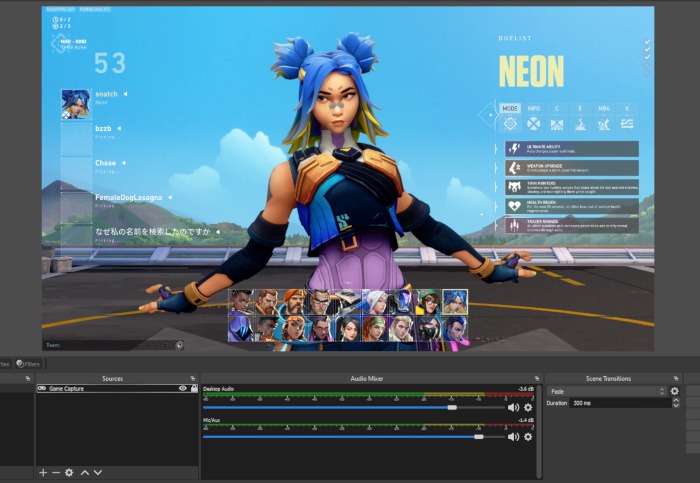Remove selected source with minus icon

pos(56,472)
